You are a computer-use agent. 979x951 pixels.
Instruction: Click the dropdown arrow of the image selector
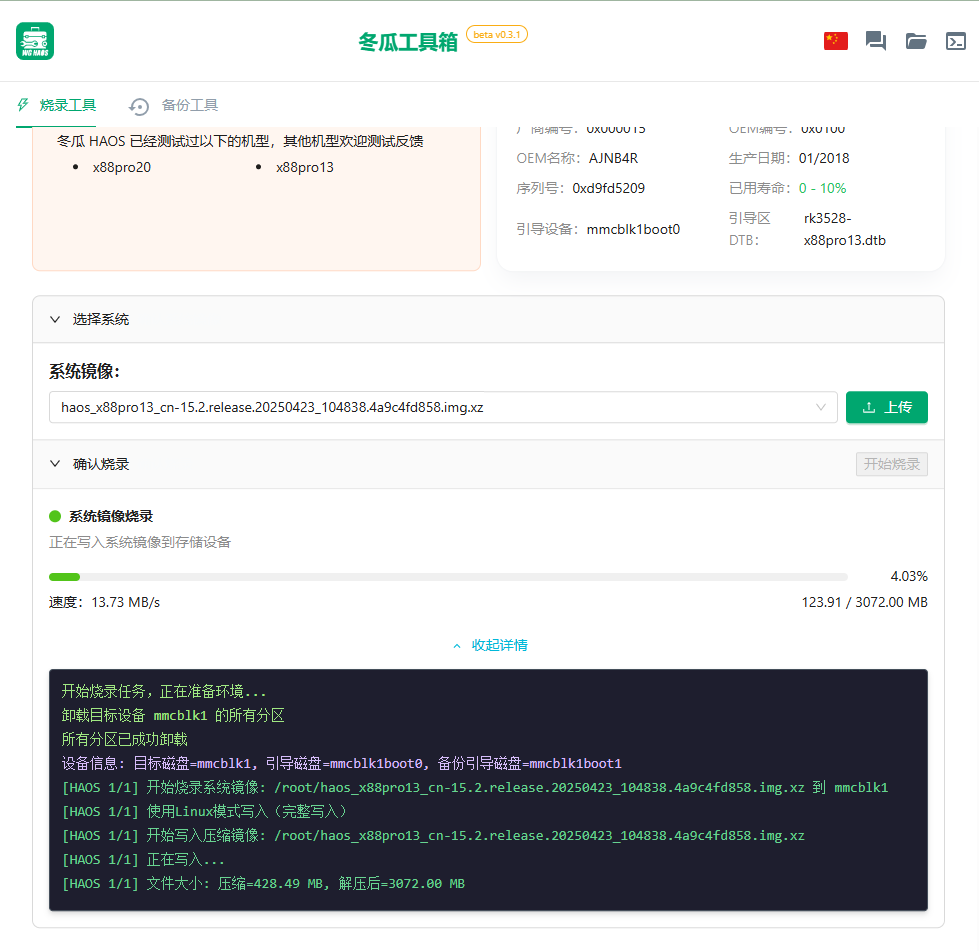(820, 407)
